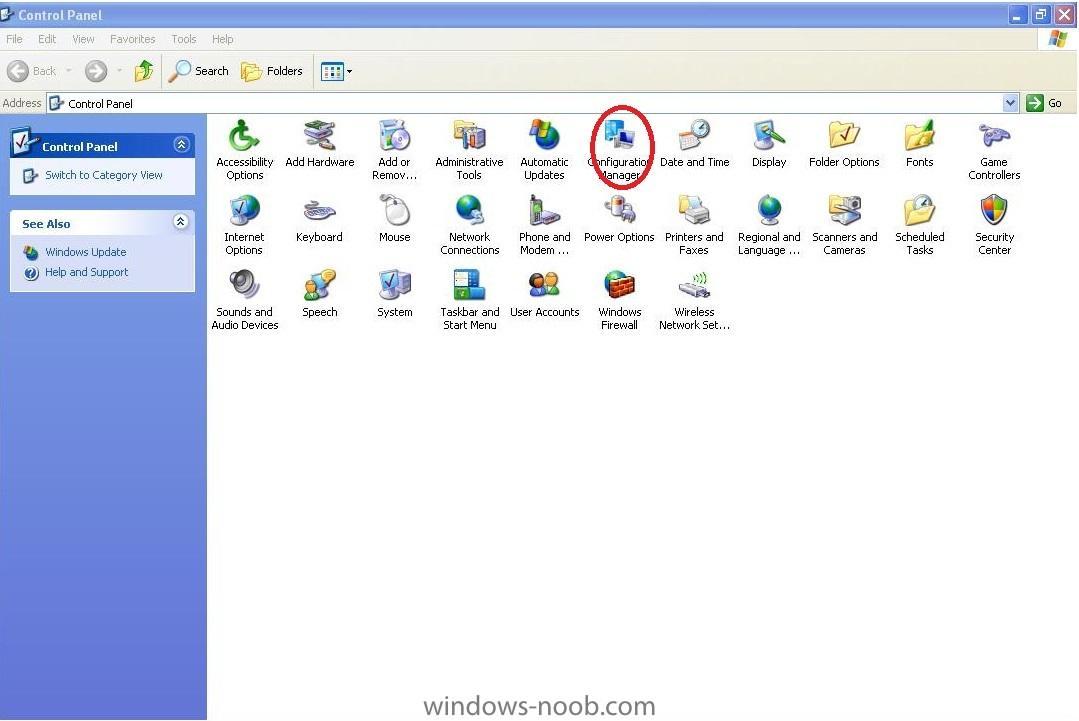Open Automatic Updates applet
The width and height of the screenshot is (1079, 721).
tap(544, 150)
